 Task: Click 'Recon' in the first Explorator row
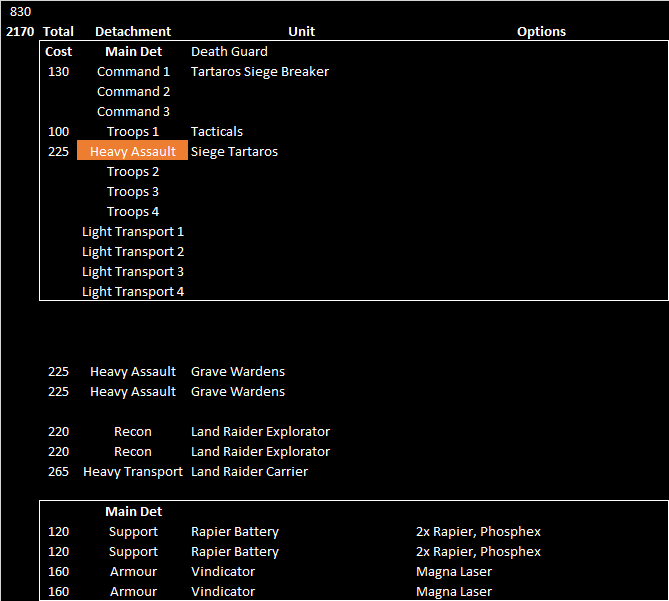coord(133,432)
